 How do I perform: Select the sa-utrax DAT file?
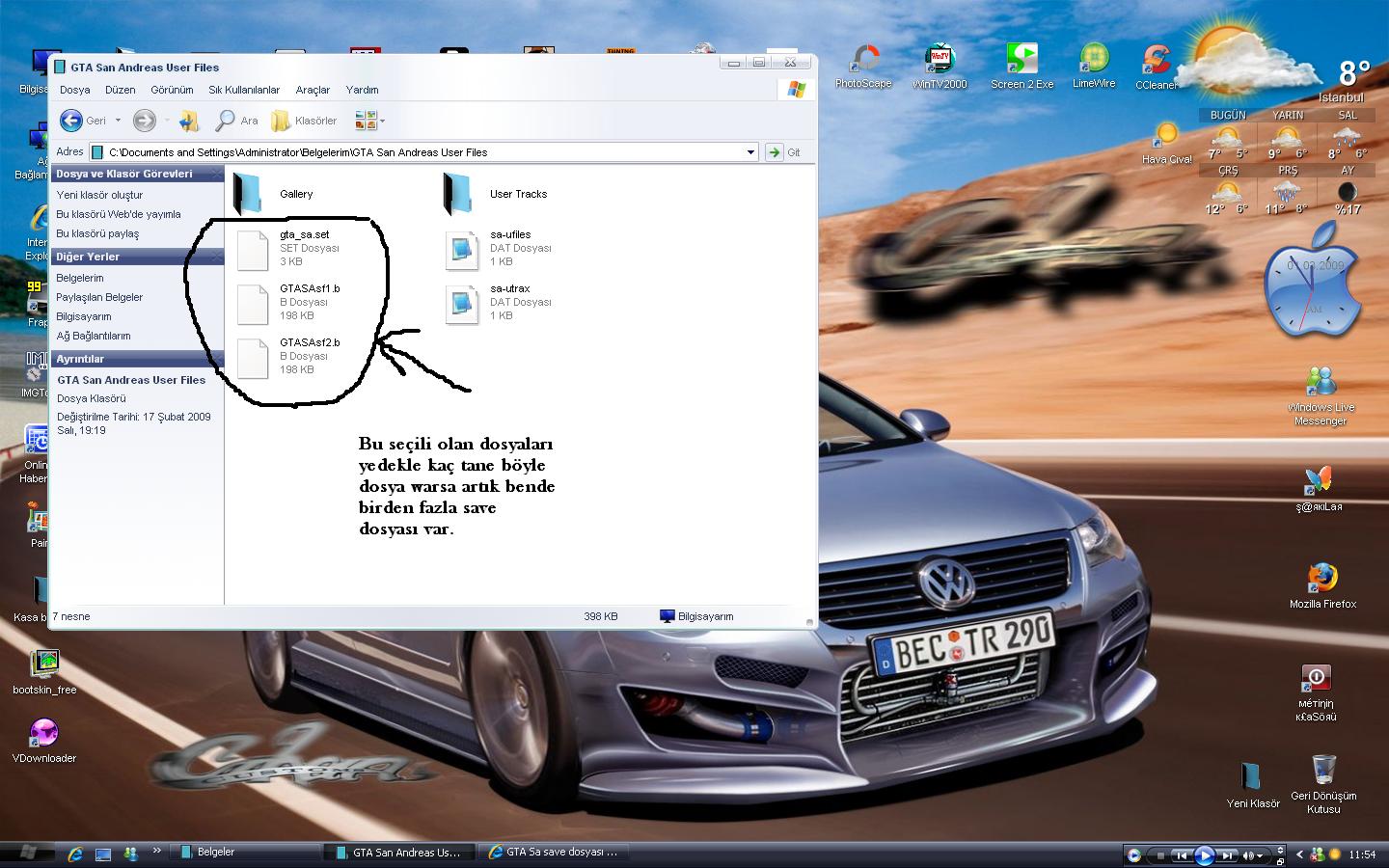pos(499,303)
